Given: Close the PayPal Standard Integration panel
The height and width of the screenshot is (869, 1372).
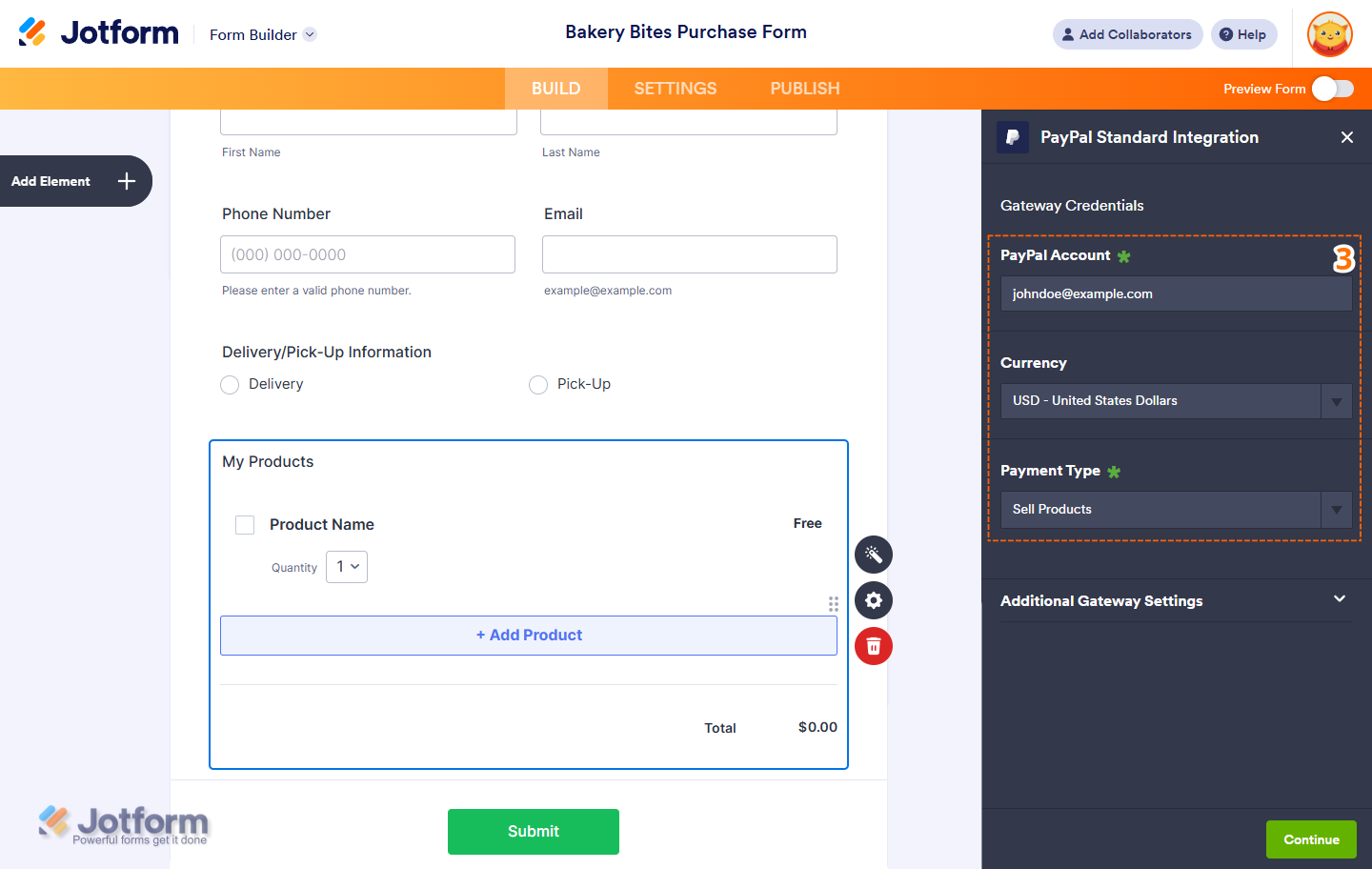Looking at the screenshot, I should (1346, 136).
